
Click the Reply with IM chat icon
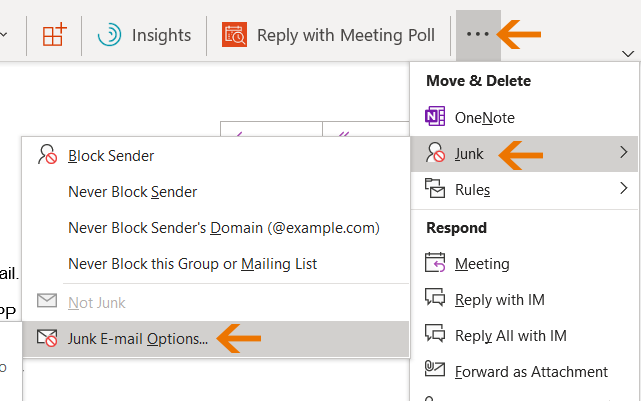click(436, 299)
